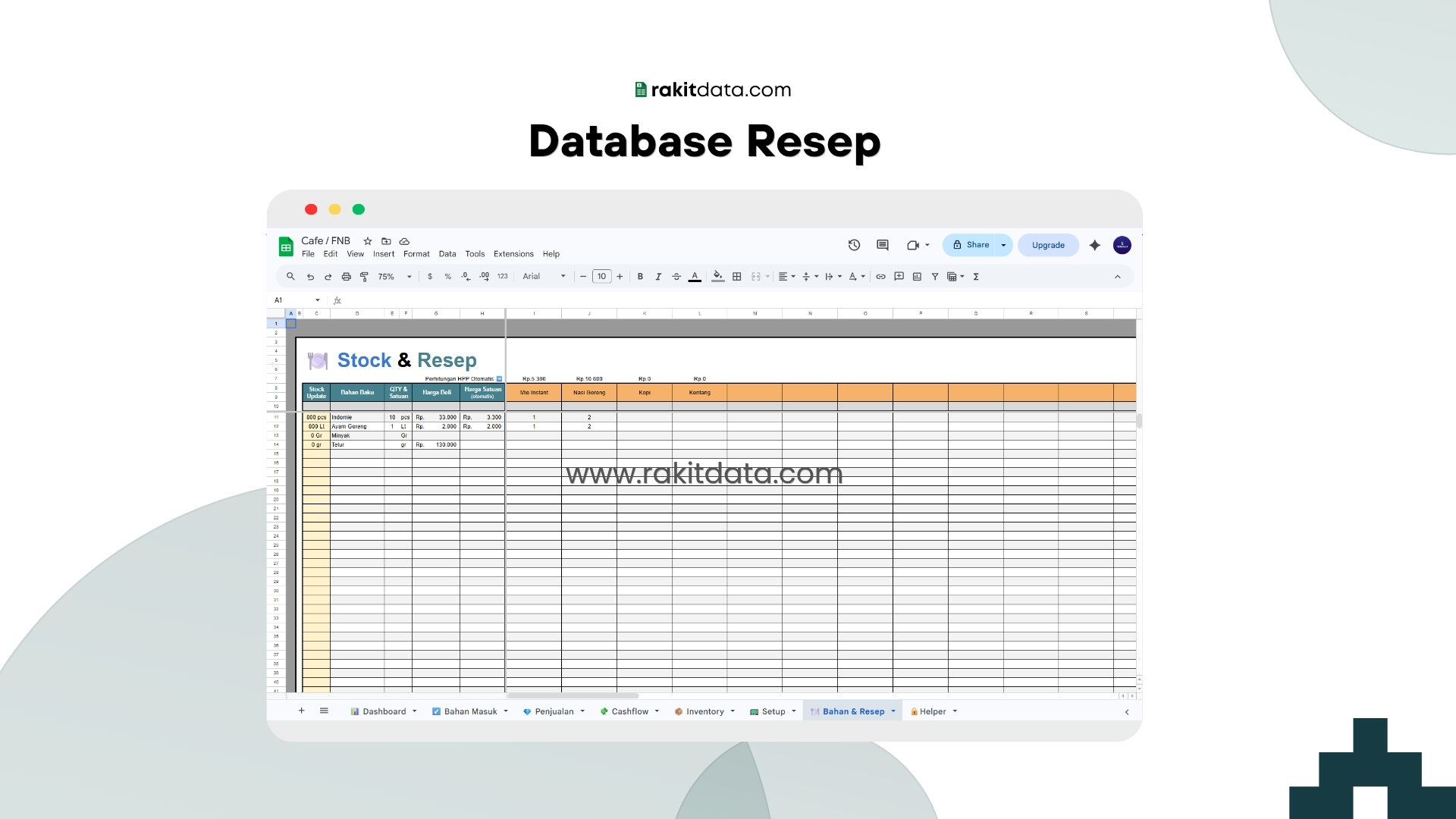The height and width of the screenshot is (819, 1456).
Task: Open the 75% zoom dropdown
Action: (x=395, y=277)
